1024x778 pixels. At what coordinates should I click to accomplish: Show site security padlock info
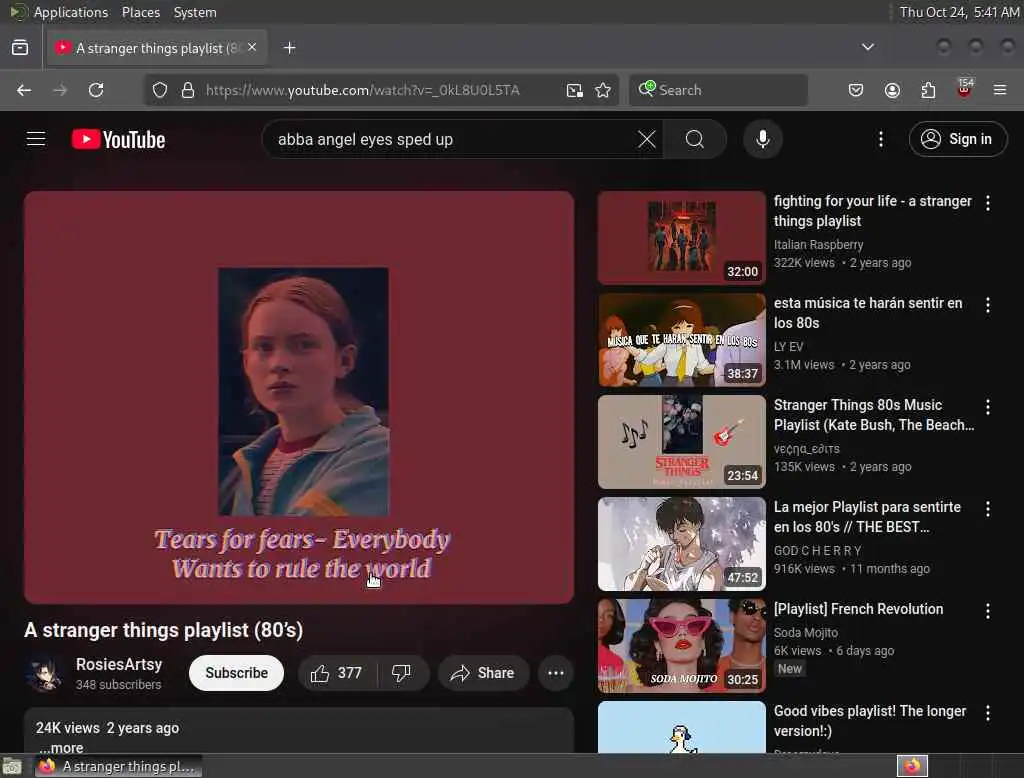188,90
